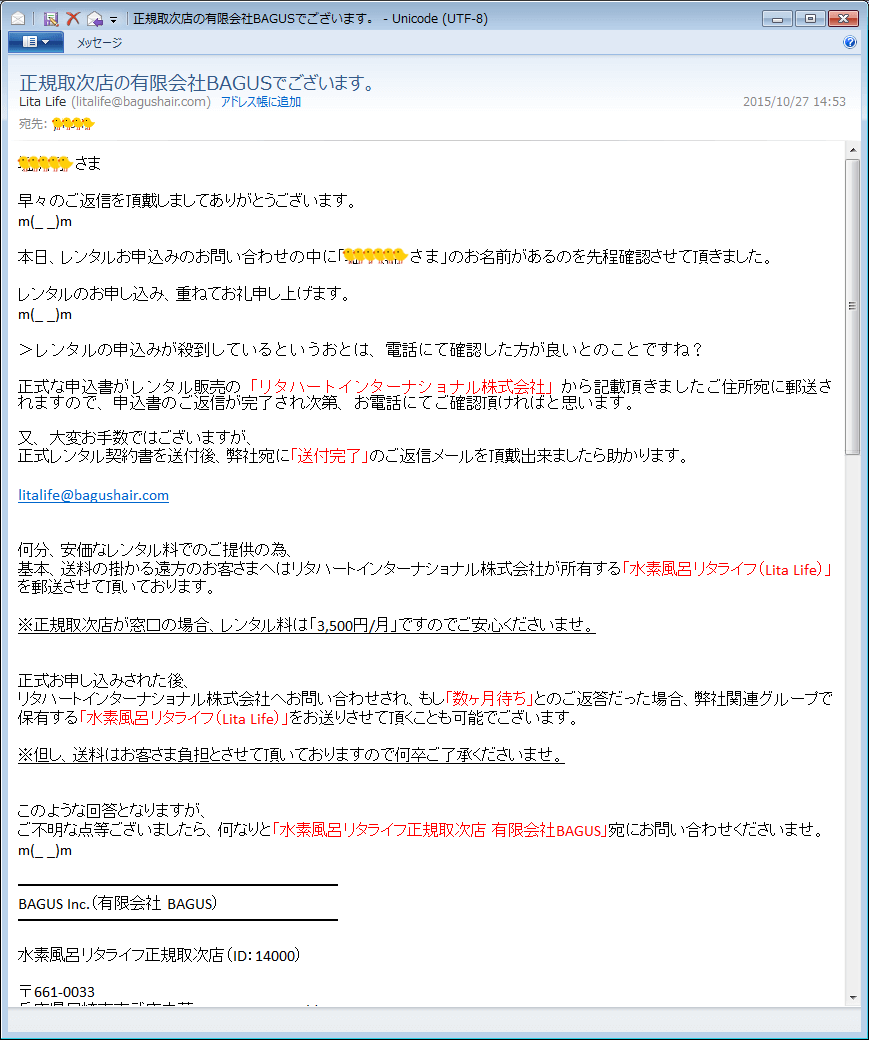The width and height of the screenshot is (869, 1040).
Task: Select the メッセージ ribbon tab
Action: pyautogui.click(x=100, y=42)
